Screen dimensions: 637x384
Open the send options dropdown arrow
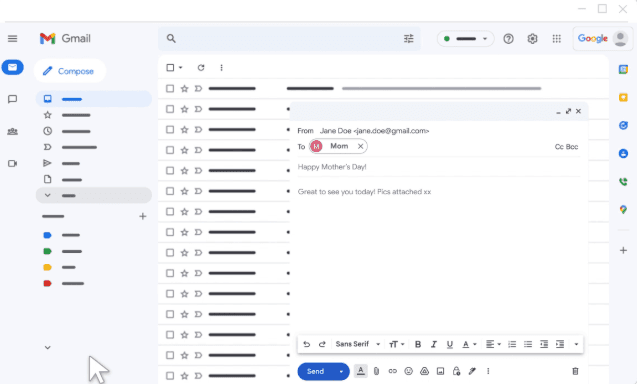click(x=341, y=371)
